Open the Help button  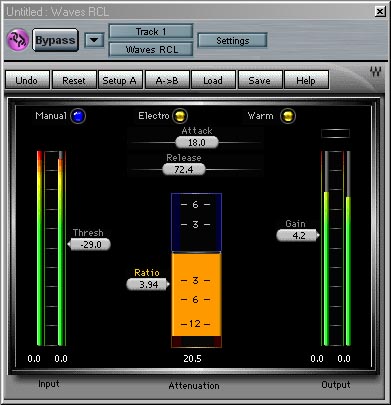point(306,80)
